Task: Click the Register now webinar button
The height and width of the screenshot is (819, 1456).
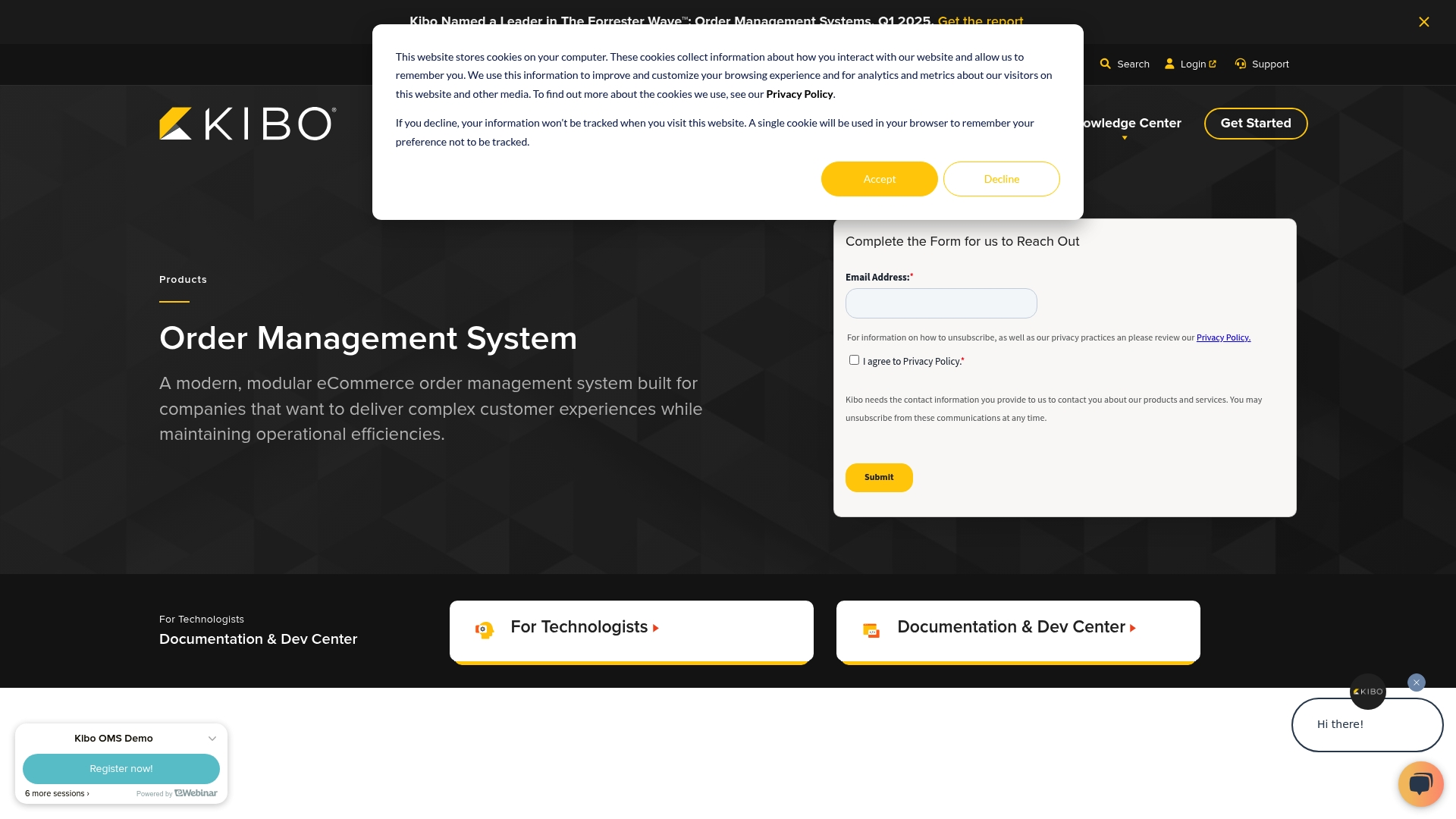Action: 121,768
